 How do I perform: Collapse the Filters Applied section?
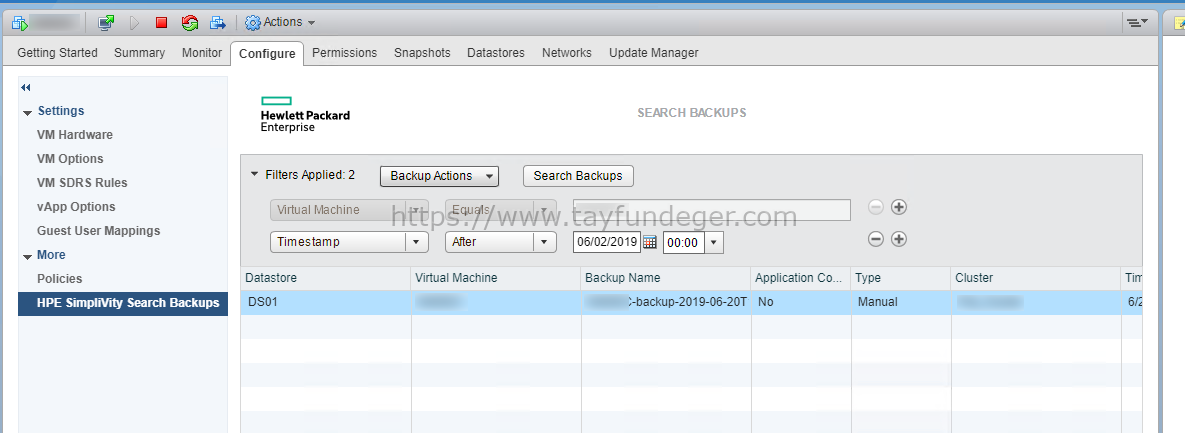click(x=254, y=175)
